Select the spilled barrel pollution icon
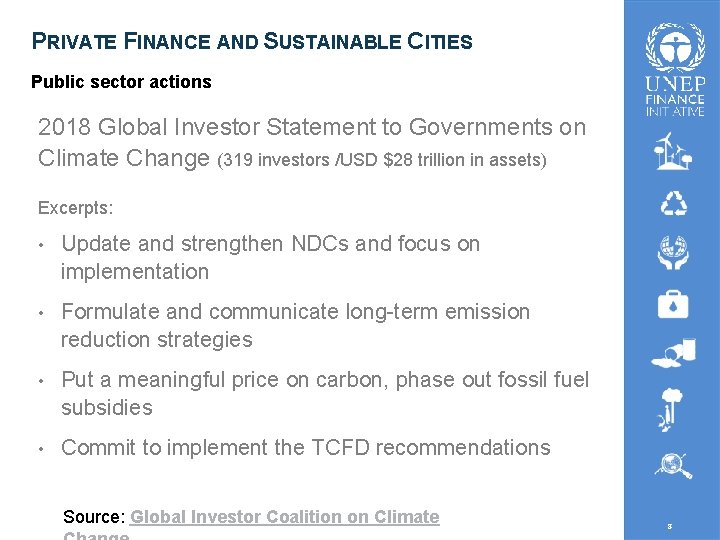720x540 pixels. coord(674,353)
